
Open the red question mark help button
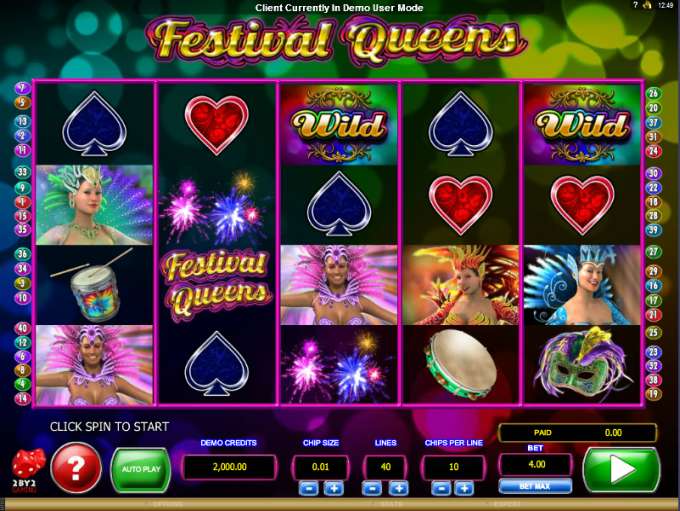point(76,468)
